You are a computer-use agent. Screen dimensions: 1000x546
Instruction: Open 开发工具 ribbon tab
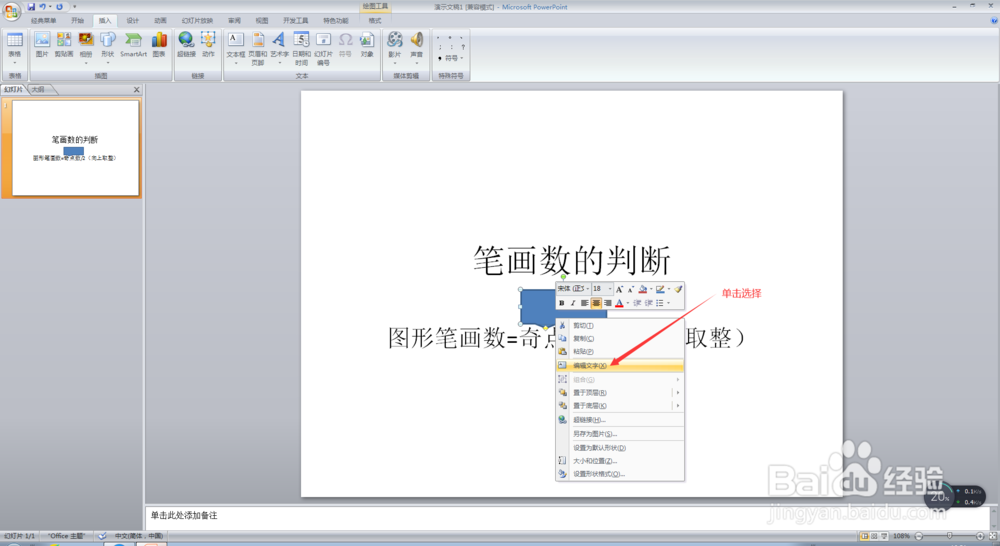[x=295, y=20]
